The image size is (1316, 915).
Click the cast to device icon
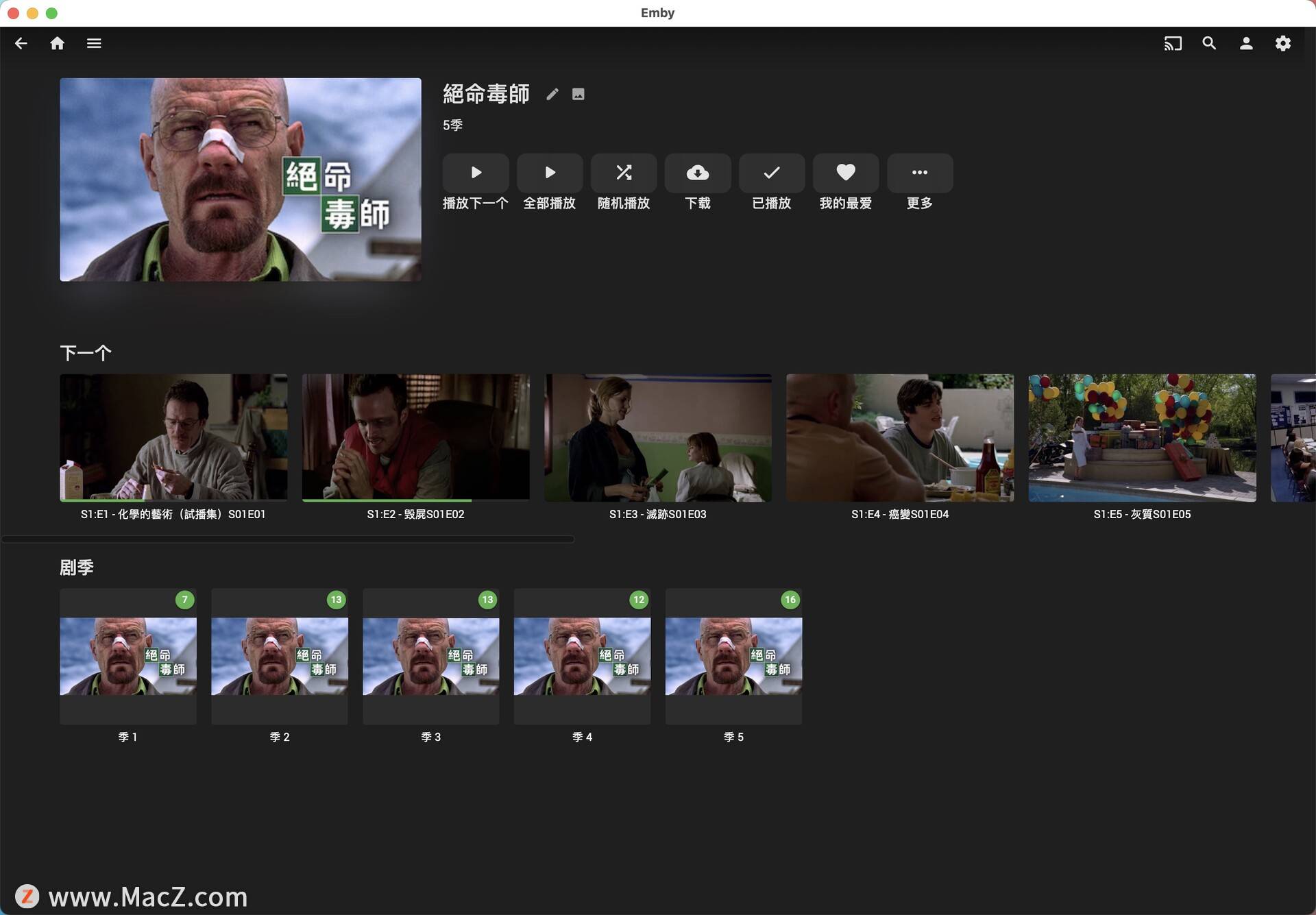coord(1172,43)
